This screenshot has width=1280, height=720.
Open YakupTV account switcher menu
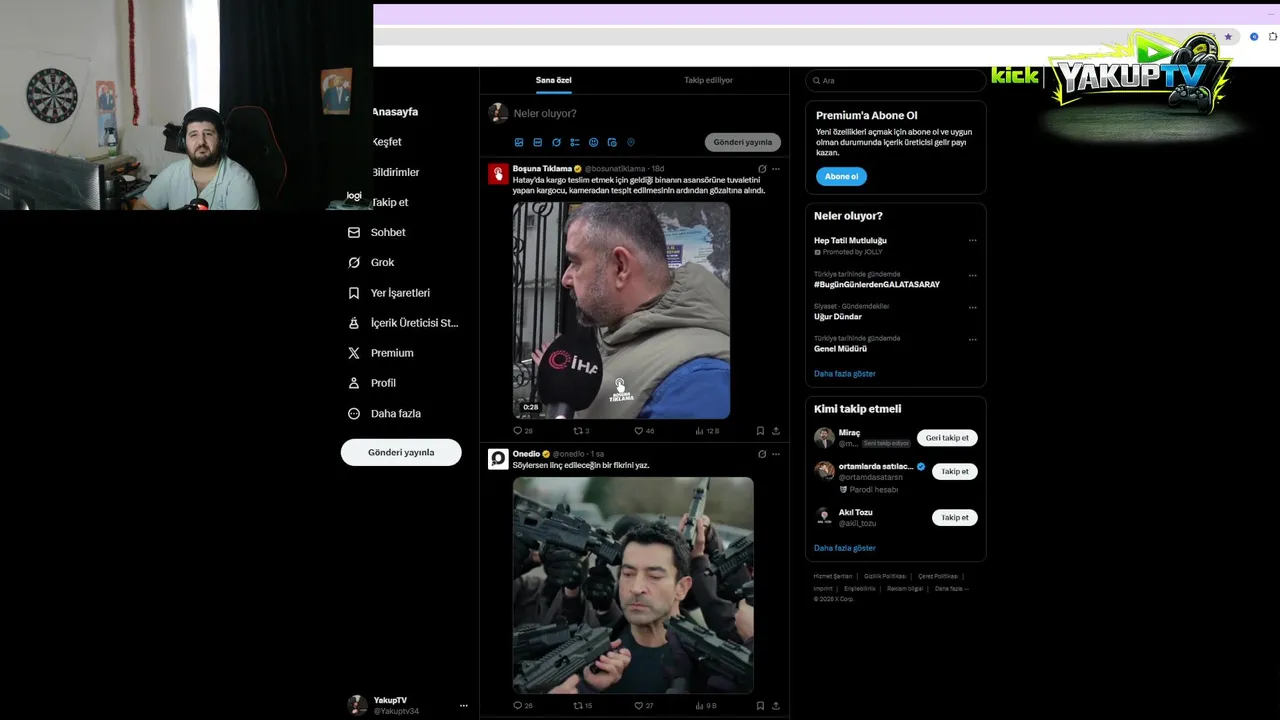[x=407, y=705]
